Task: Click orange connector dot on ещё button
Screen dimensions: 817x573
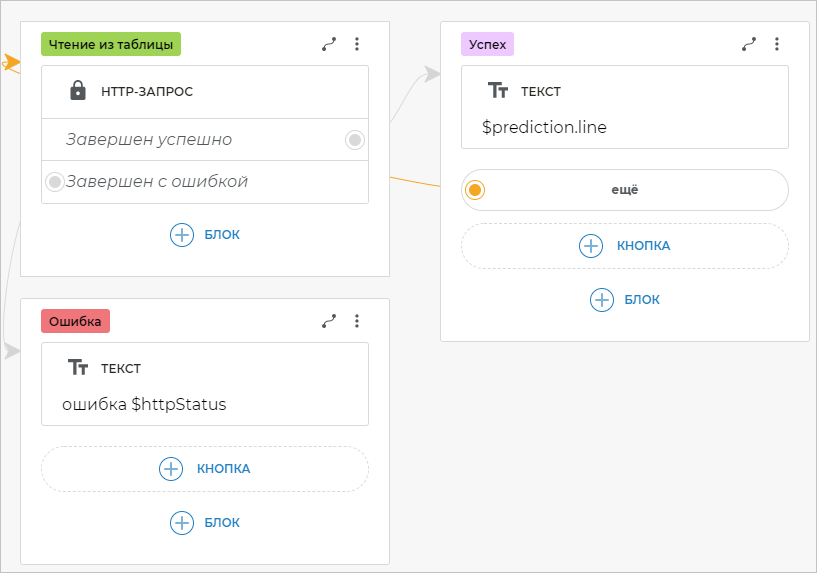Action: (476, 189)
